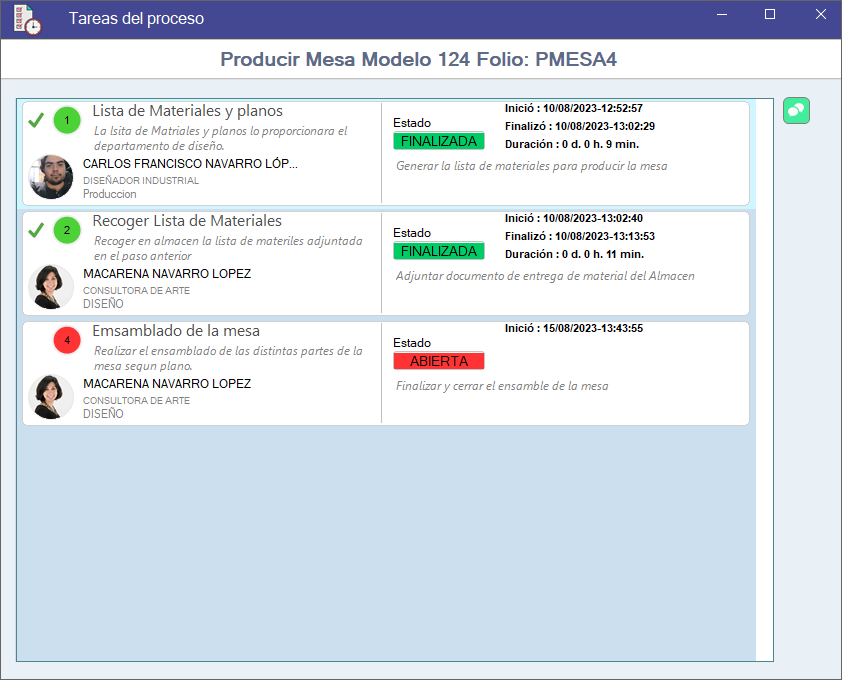The height and width of the screenshot is (680, 842).
Task: Click Duración 0 d. 0 h. 11 min.
Action: [x=575, y=254]
